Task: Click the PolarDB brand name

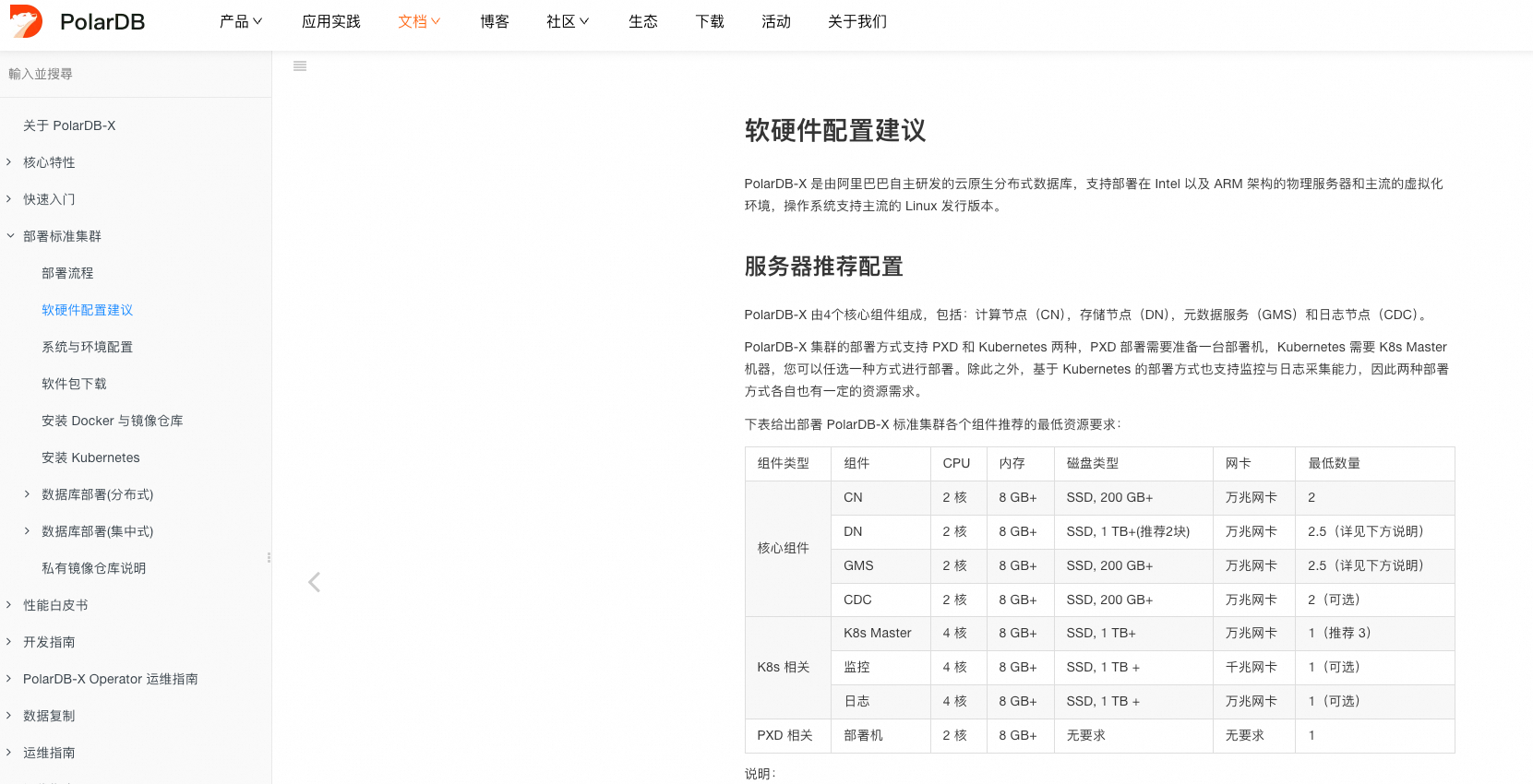Action: point(102,22)
